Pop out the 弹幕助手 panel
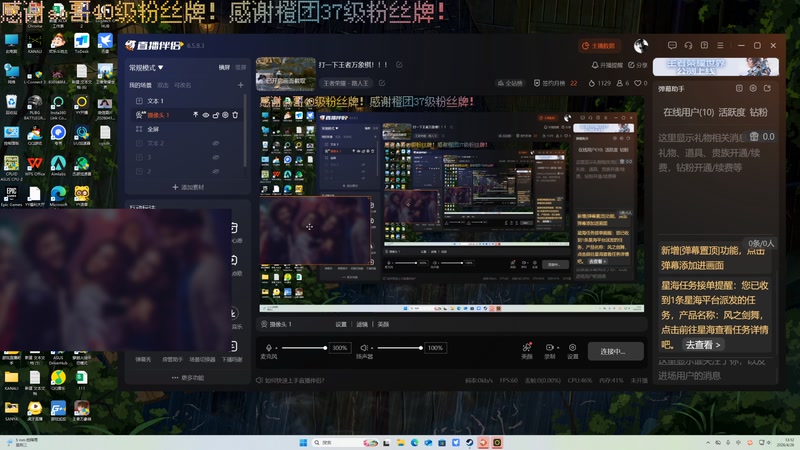This screenshot has width=800, height=450. tap(767, 88)
